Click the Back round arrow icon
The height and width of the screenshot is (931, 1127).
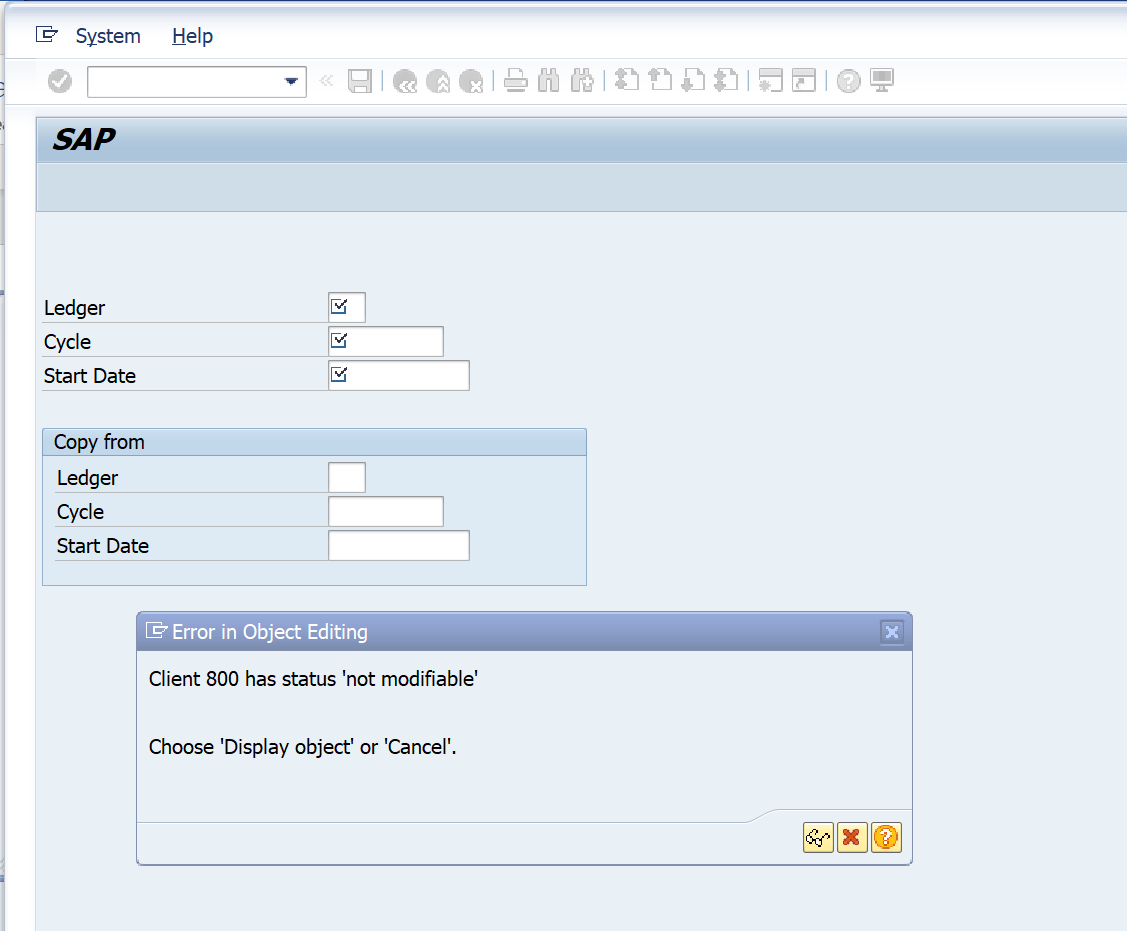405,81
